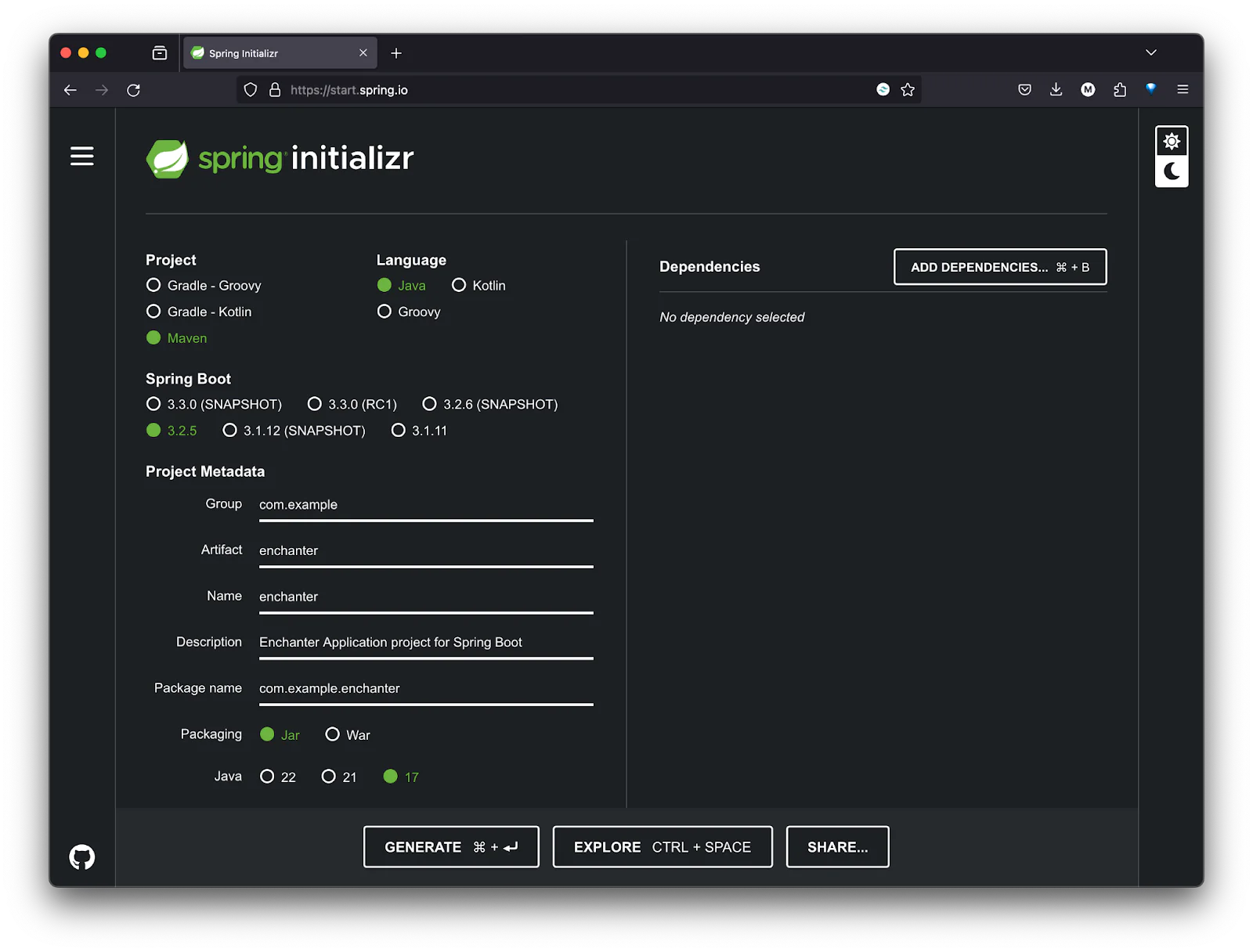Open the account M icon

coord(1088,90)
